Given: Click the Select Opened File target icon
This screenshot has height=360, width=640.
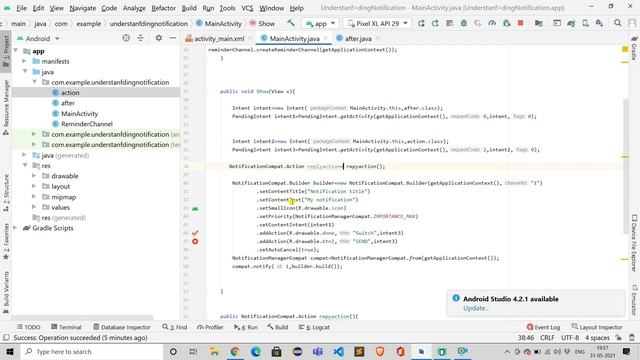Looking at the screenshot, I should coord(126,38).
